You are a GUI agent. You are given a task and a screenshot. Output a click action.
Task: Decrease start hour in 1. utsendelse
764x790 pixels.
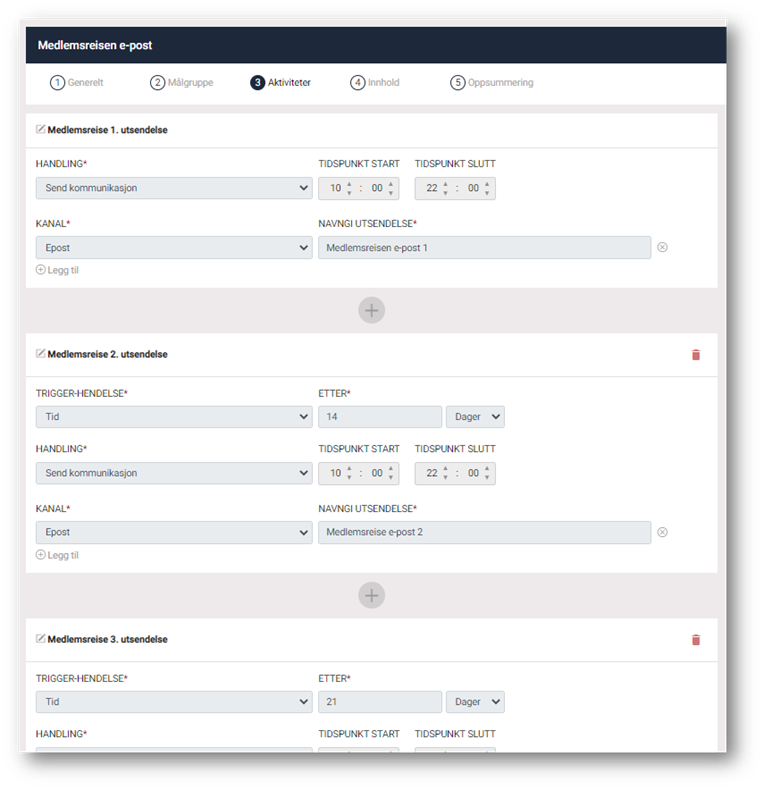tap(349, 193)
